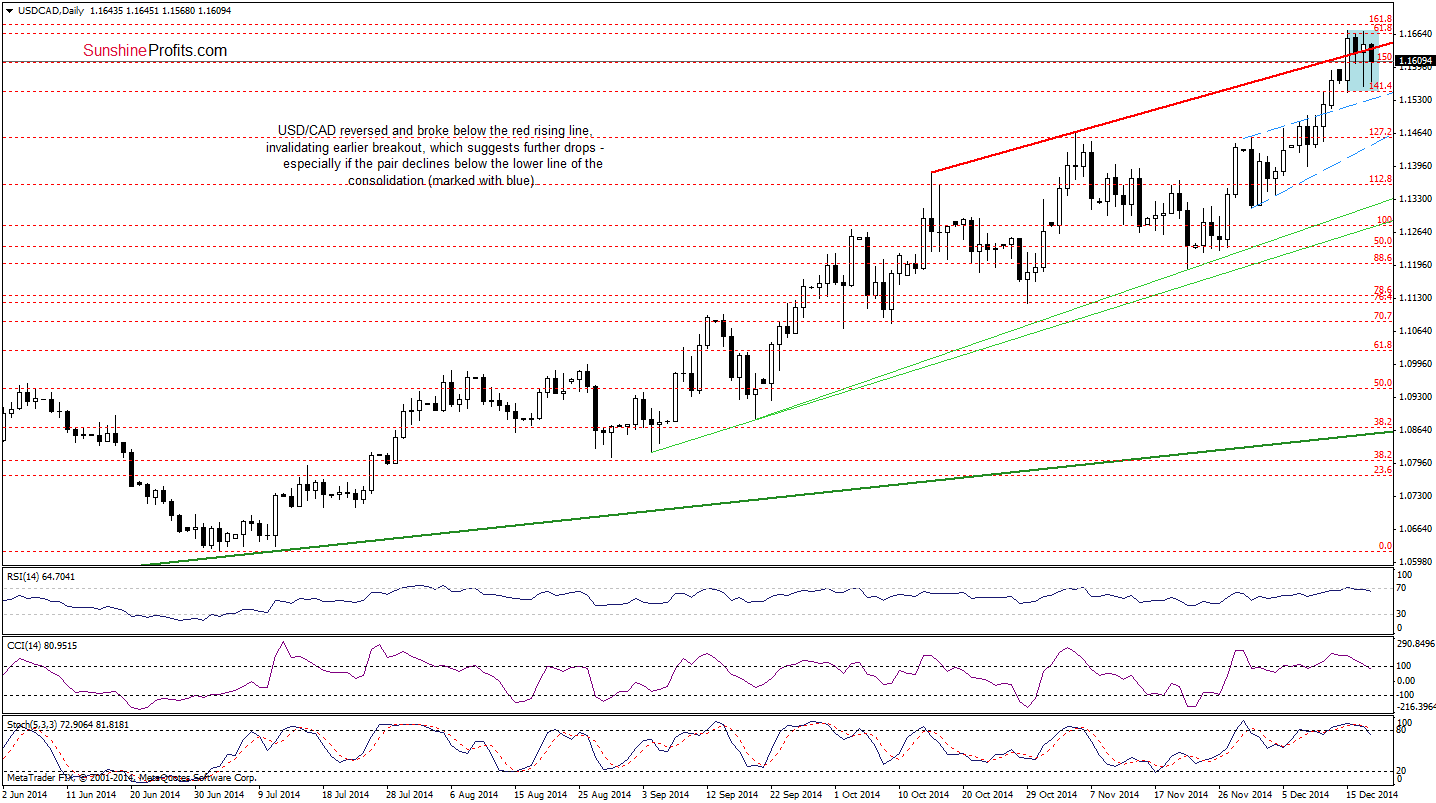Click the 112.8 Fibonacci level label
Image resolution: width=1436 pixels, height=803 pixels.
click(1380, 179)
